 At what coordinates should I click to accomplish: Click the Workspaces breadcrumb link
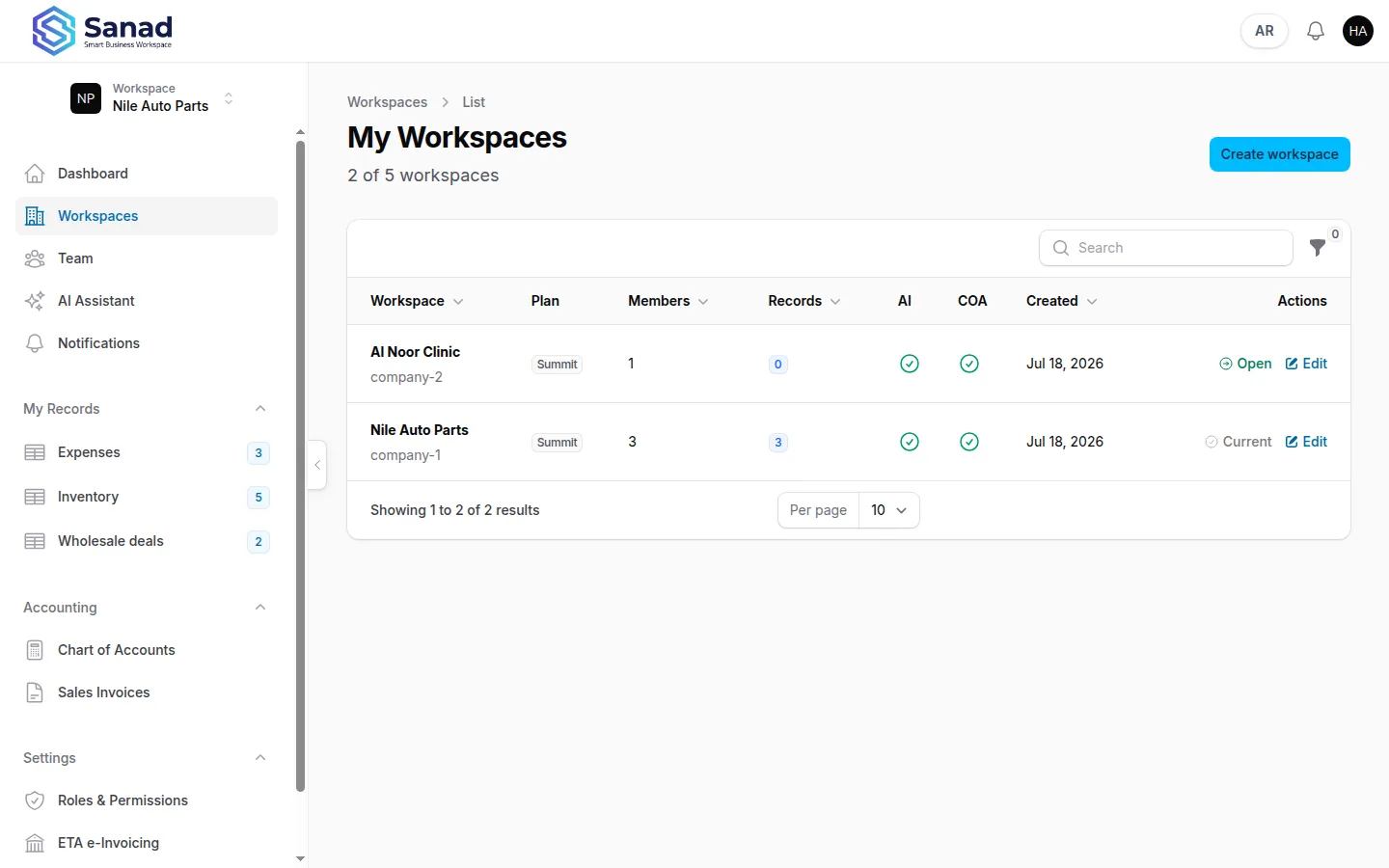click(387, 102)
